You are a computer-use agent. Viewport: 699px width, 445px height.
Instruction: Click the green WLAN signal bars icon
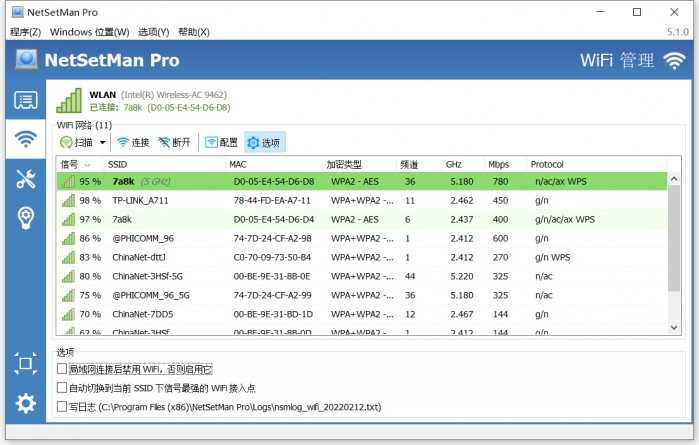(69, 100)
